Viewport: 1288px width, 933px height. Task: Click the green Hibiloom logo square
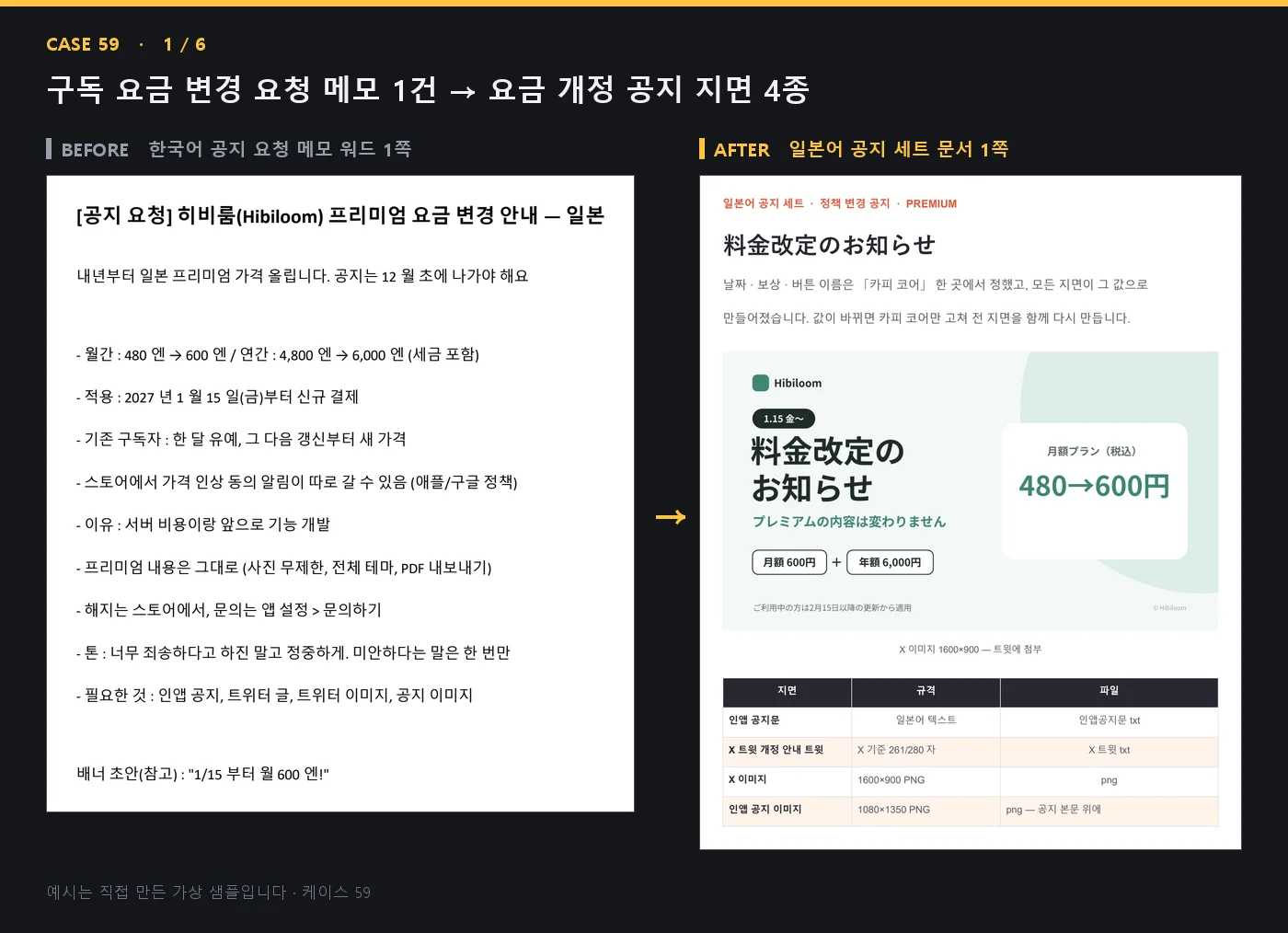click(x=760, y=383)
